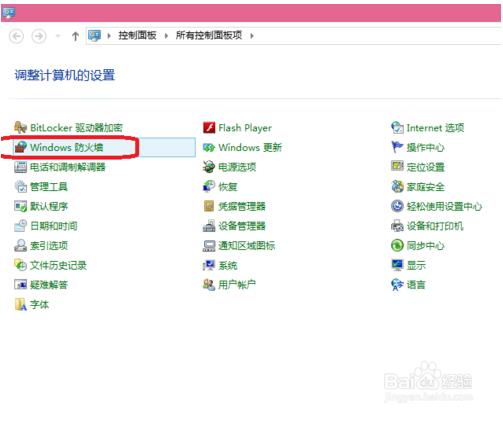Open the 索引选项 icon
This screenshot has width=503, height=431.
(20, 245)
